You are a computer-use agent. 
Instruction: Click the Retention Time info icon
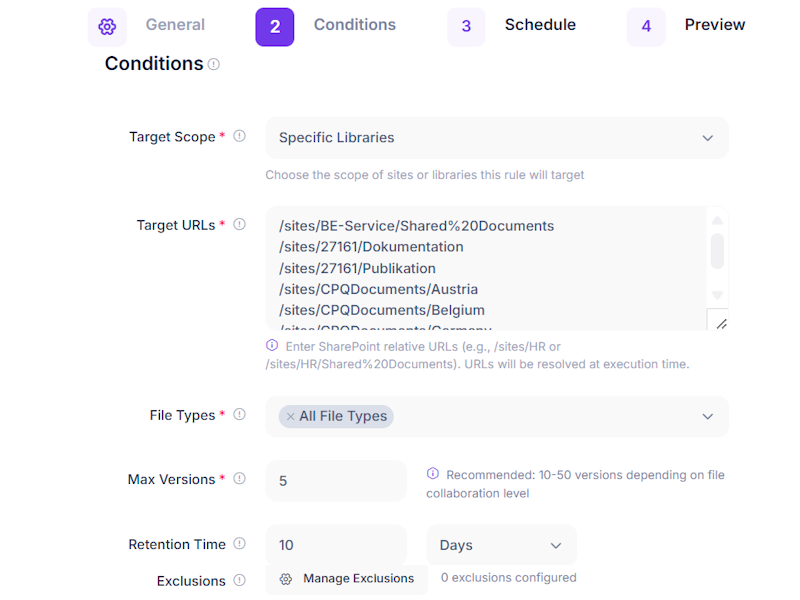[240, 544]
